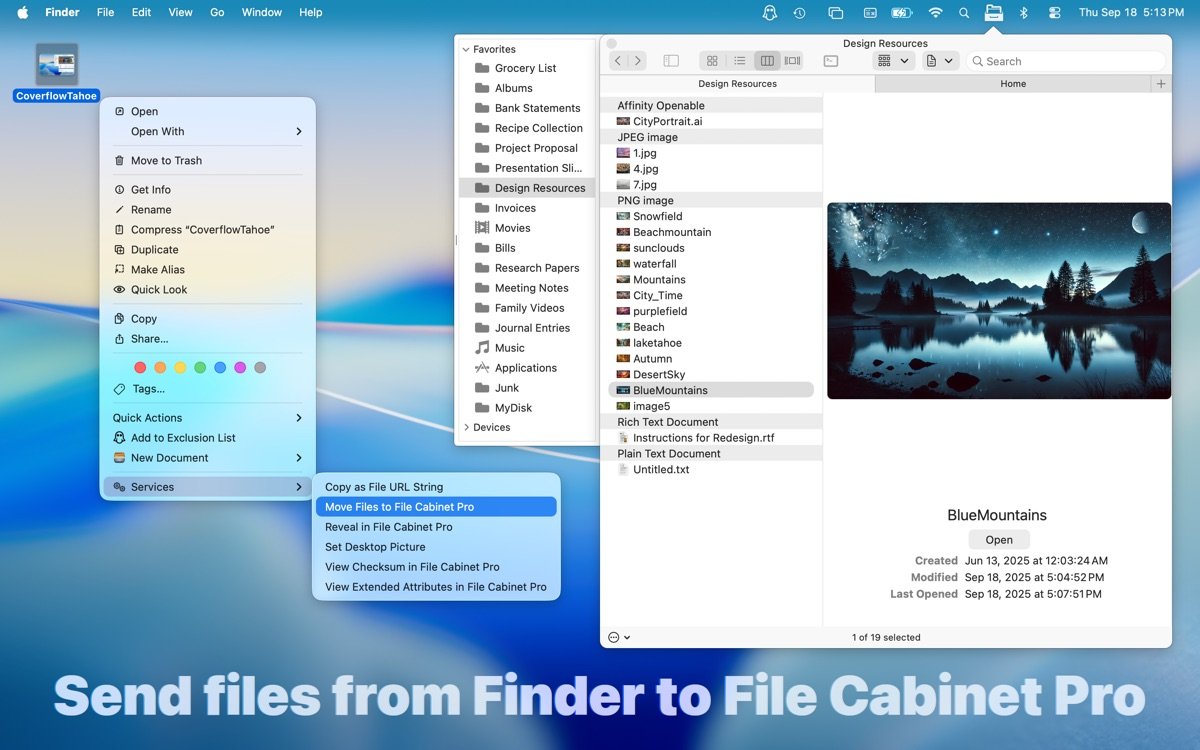Collapse the Favorites section
The image size is (1200, 750).
(x=464, y=48)
